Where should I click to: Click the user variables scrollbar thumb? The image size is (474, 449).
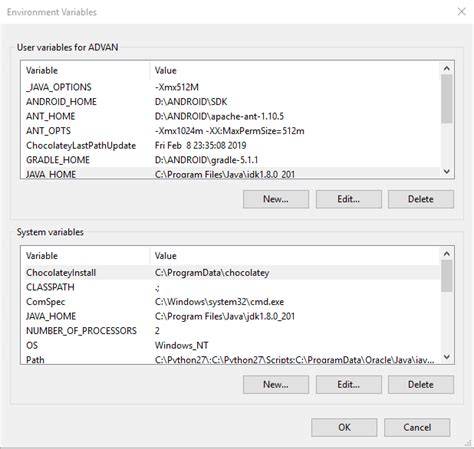coord(447,99)
